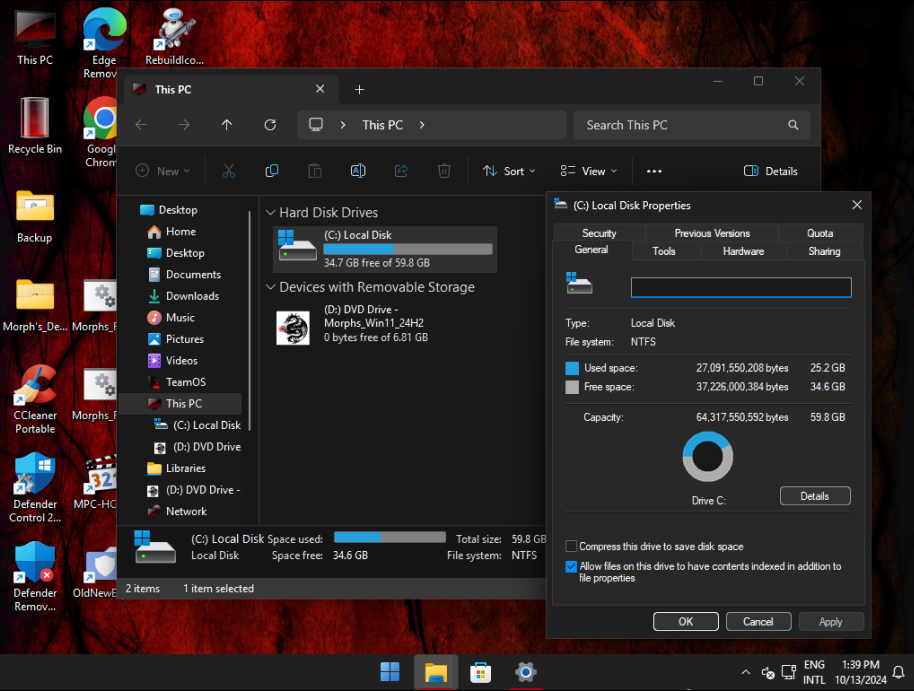Open the notification bell in system tray
The height and width of the screenshot is (691, 914).
tap(899, 672)
